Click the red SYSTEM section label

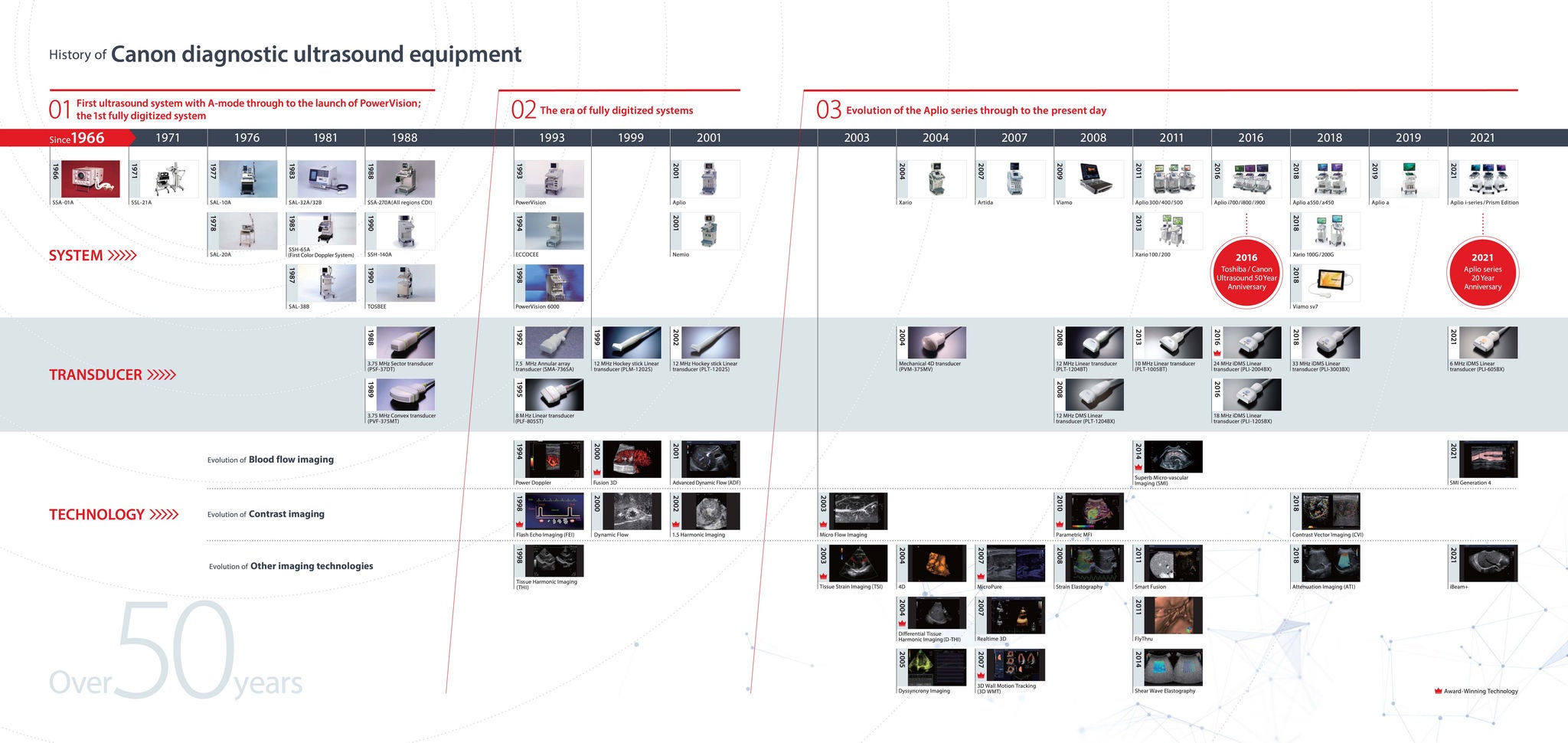93,256
